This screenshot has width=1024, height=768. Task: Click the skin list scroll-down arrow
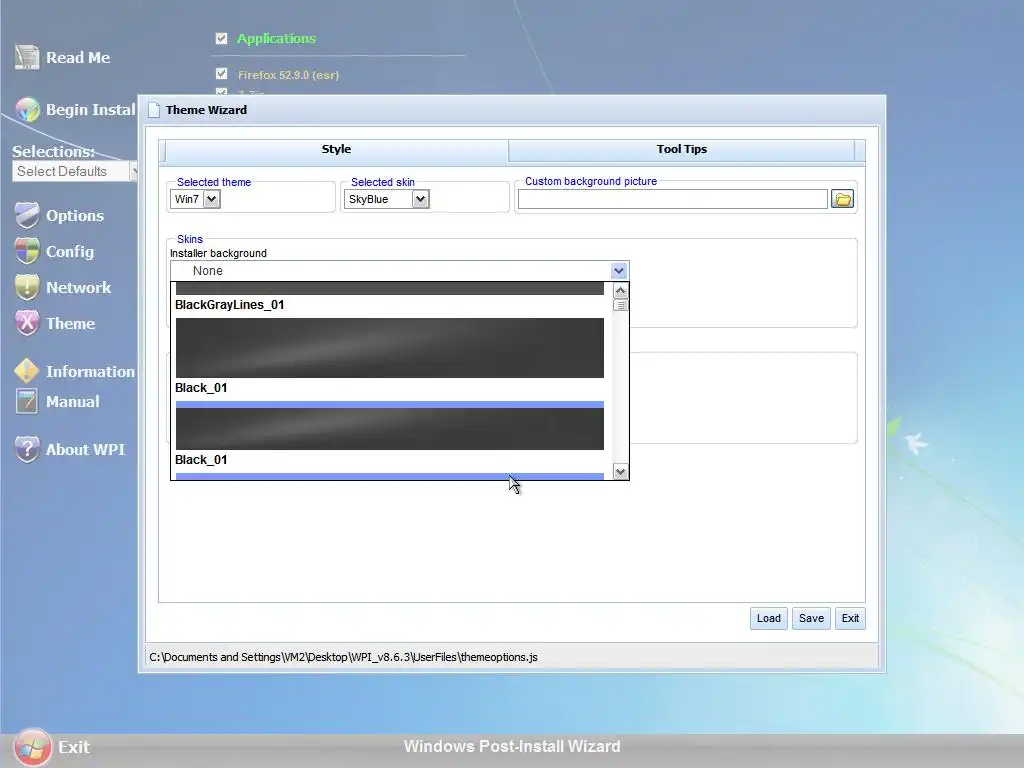point(620,472)
